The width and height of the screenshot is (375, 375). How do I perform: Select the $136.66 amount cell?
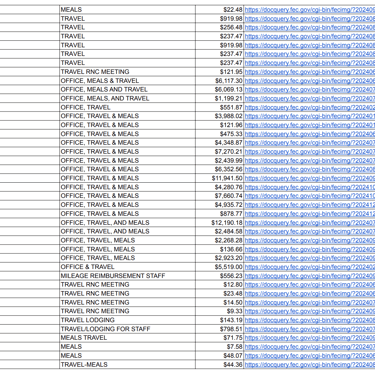click(220, 249)
